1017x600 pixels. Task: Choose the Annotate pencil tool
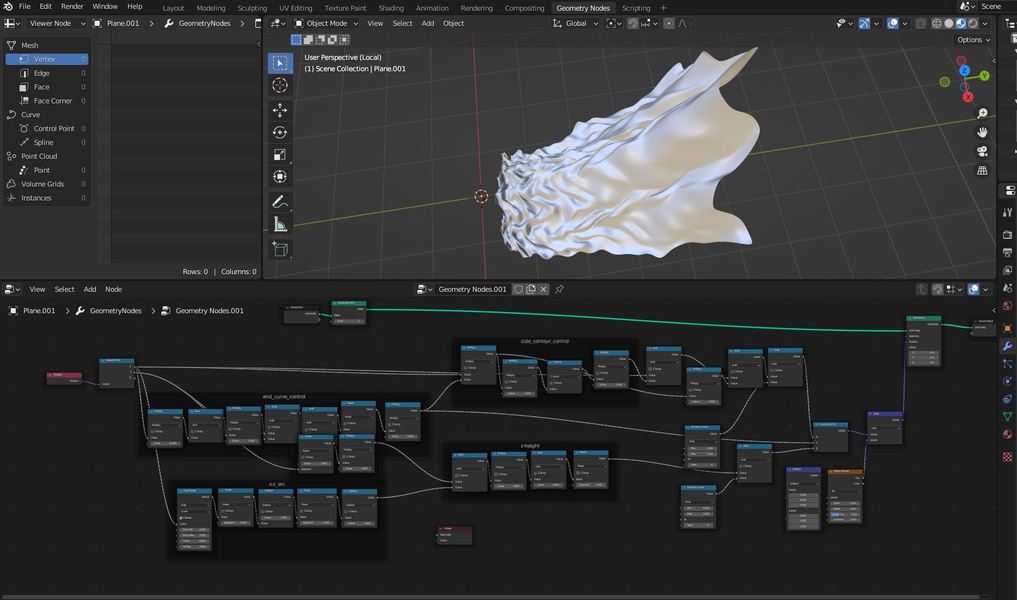[x=280, y=202]
